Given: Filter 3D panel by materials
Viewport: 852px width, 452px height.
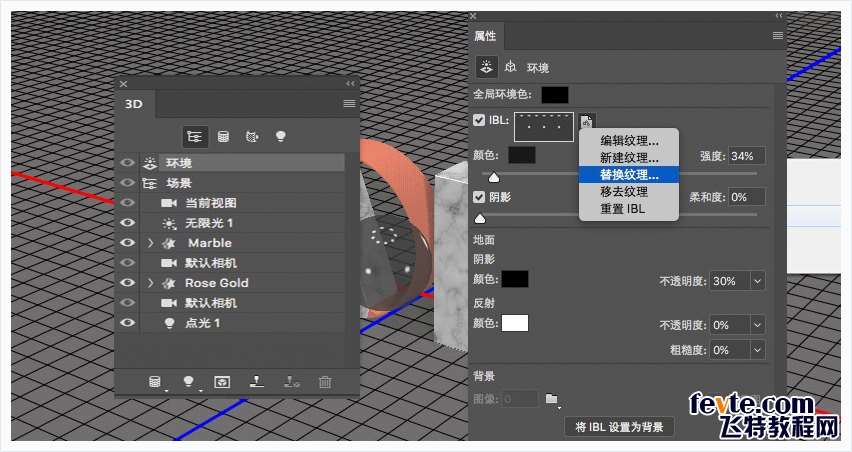Looking at the screenshot, I should [252, 136].
